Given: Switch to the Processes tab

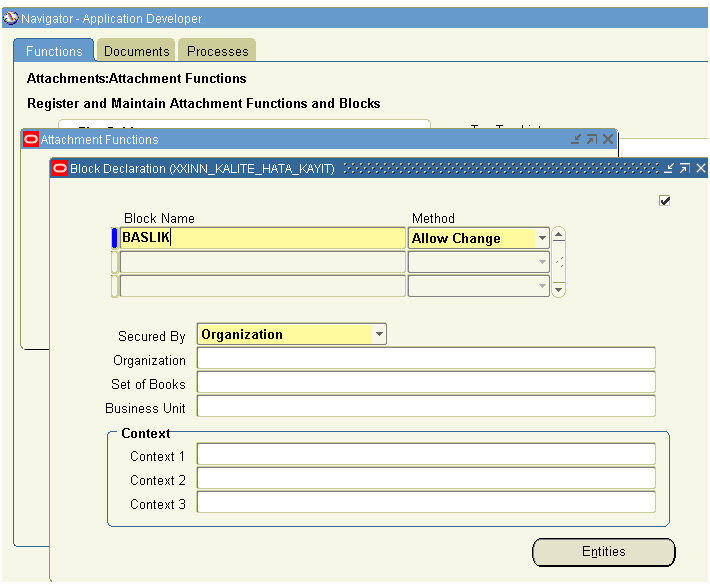Looking at the screenshot, I should point(217,51).
